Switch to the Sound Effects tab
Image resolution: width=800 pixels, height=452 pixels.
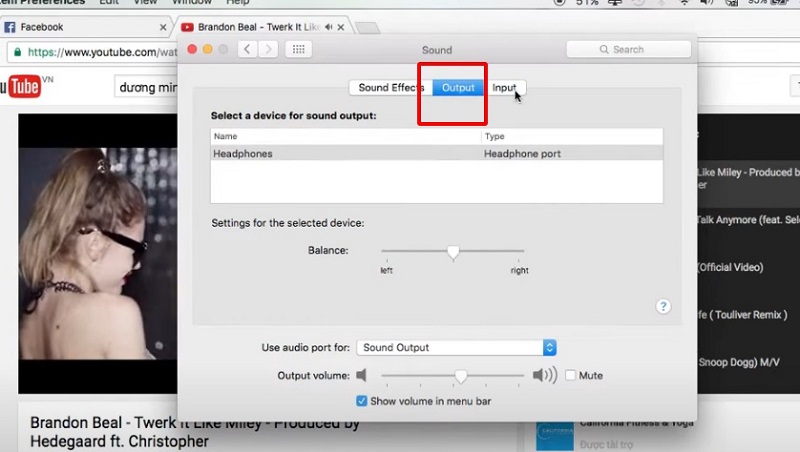pyautogui.click(x=391, y=88)
